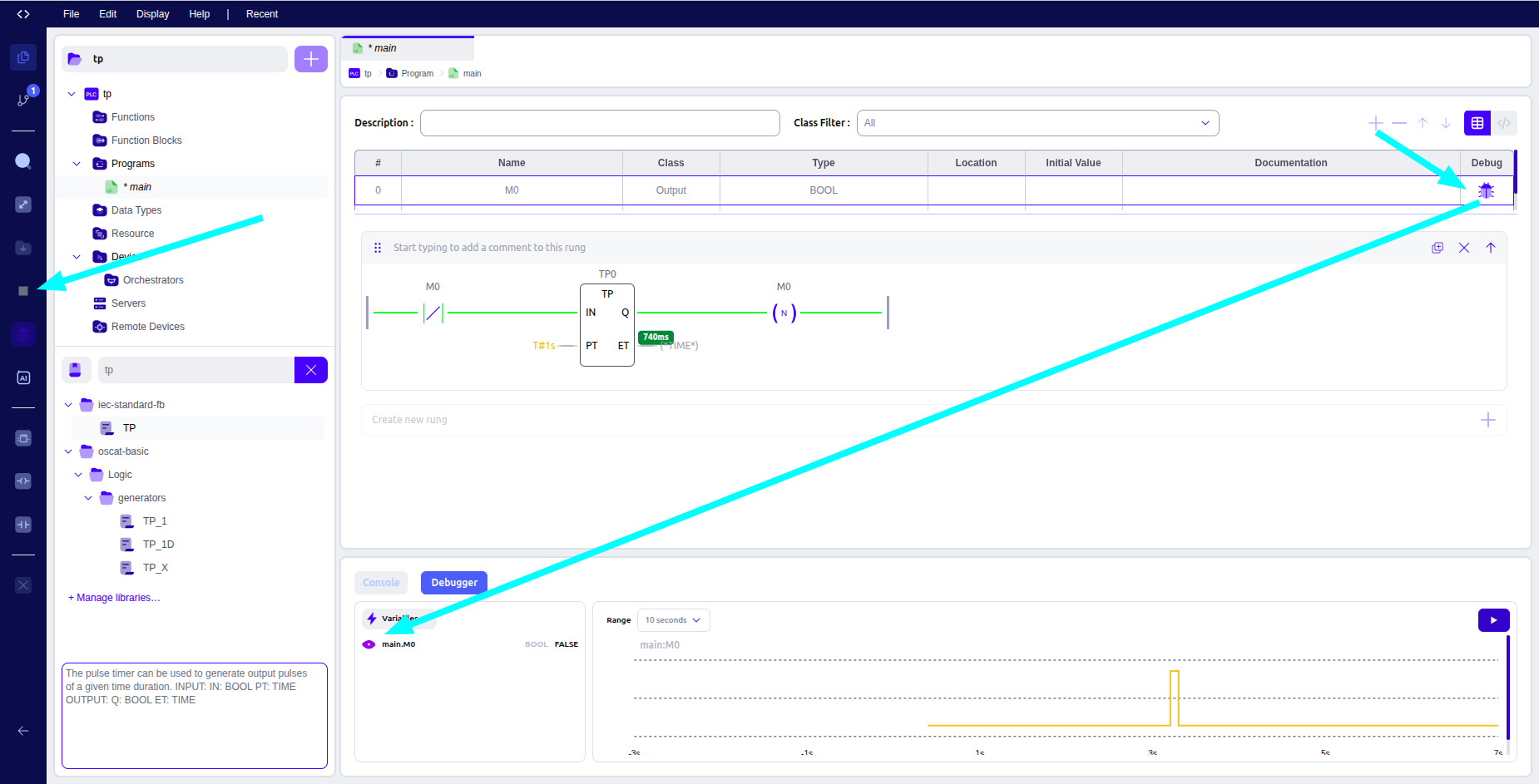Collapse the Logic folder chevron
The height and width of the screenshot is (784, 1539).
point(78,475)
